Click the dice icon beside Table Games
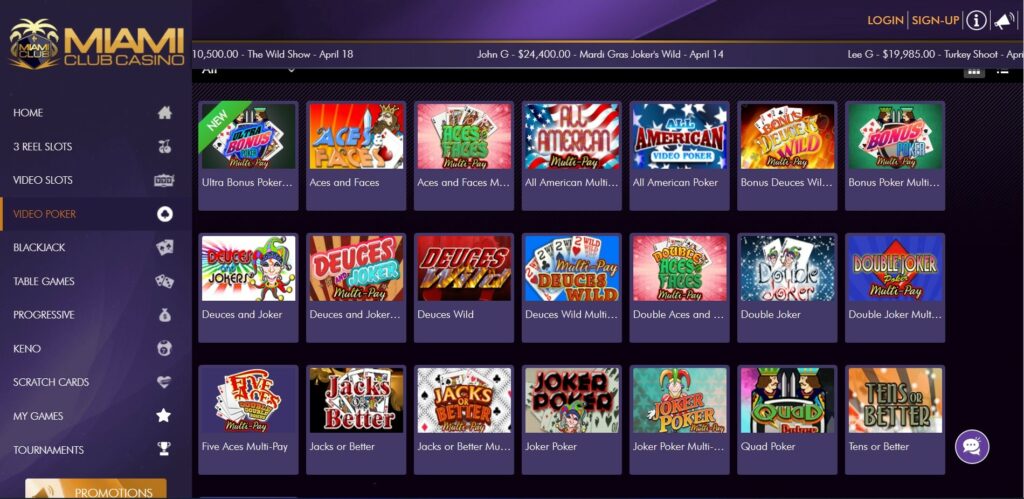Image resolution: width=1024 pixels, height=499 pixels. pos(165,281)
